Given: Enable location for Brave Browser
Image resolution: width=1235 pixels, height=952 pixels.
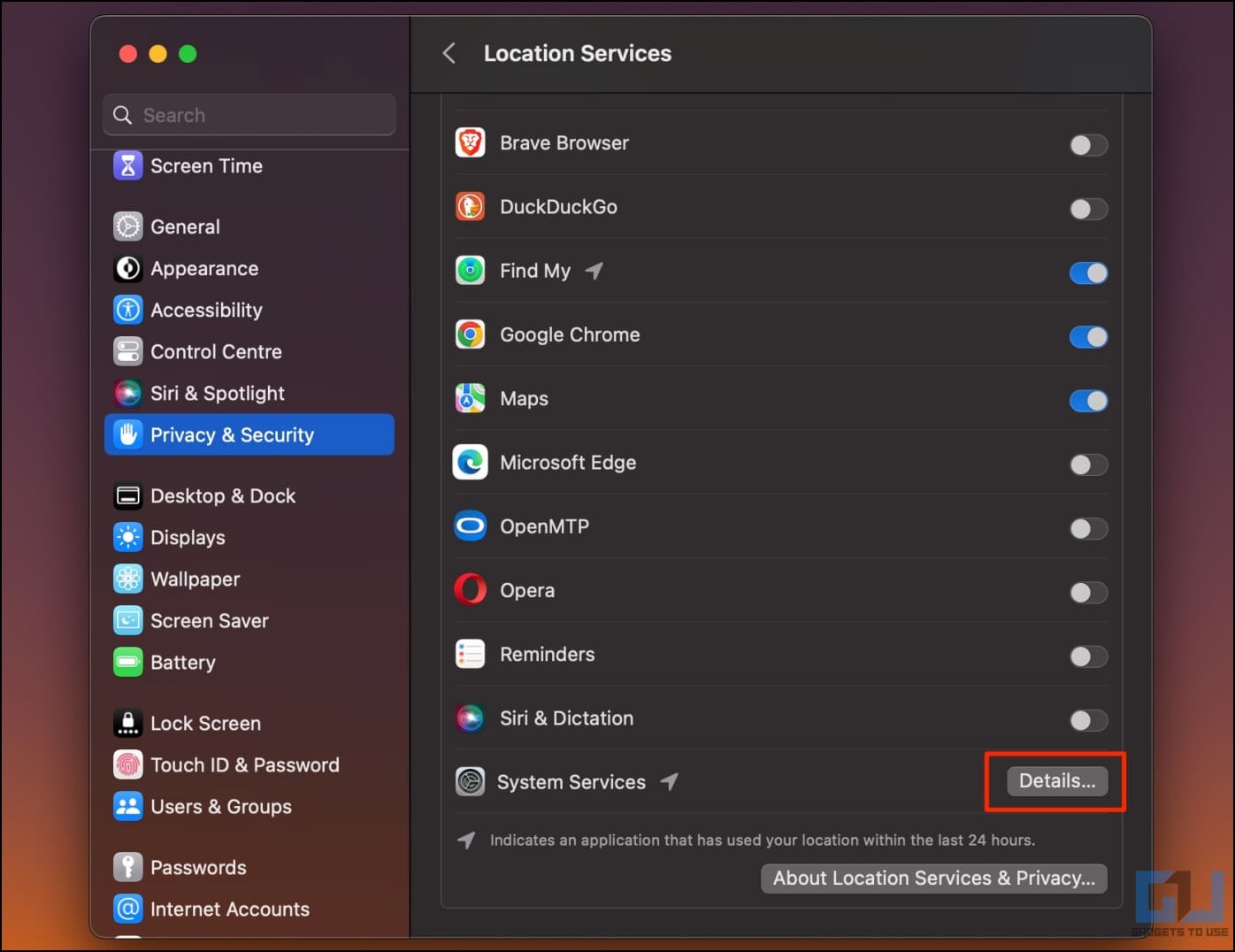Looking at the screenshot, I should coord(1088,145).
